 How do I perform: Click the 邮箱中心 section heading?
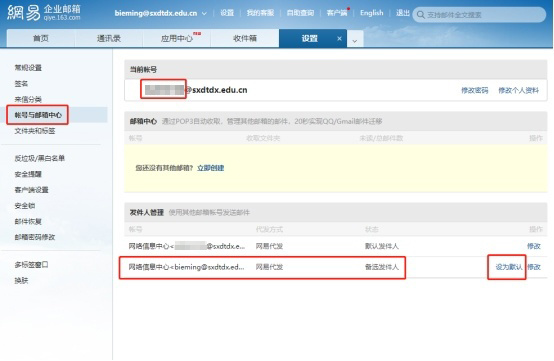[143, 121]
